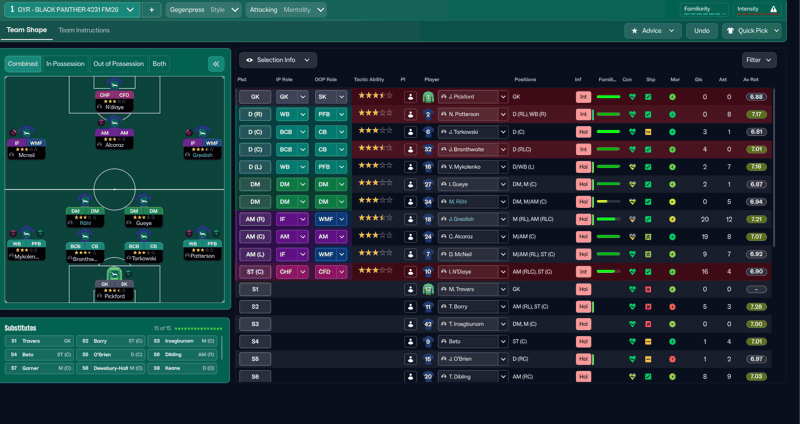
Task: Open the Advice button
Action: [653, 31]
